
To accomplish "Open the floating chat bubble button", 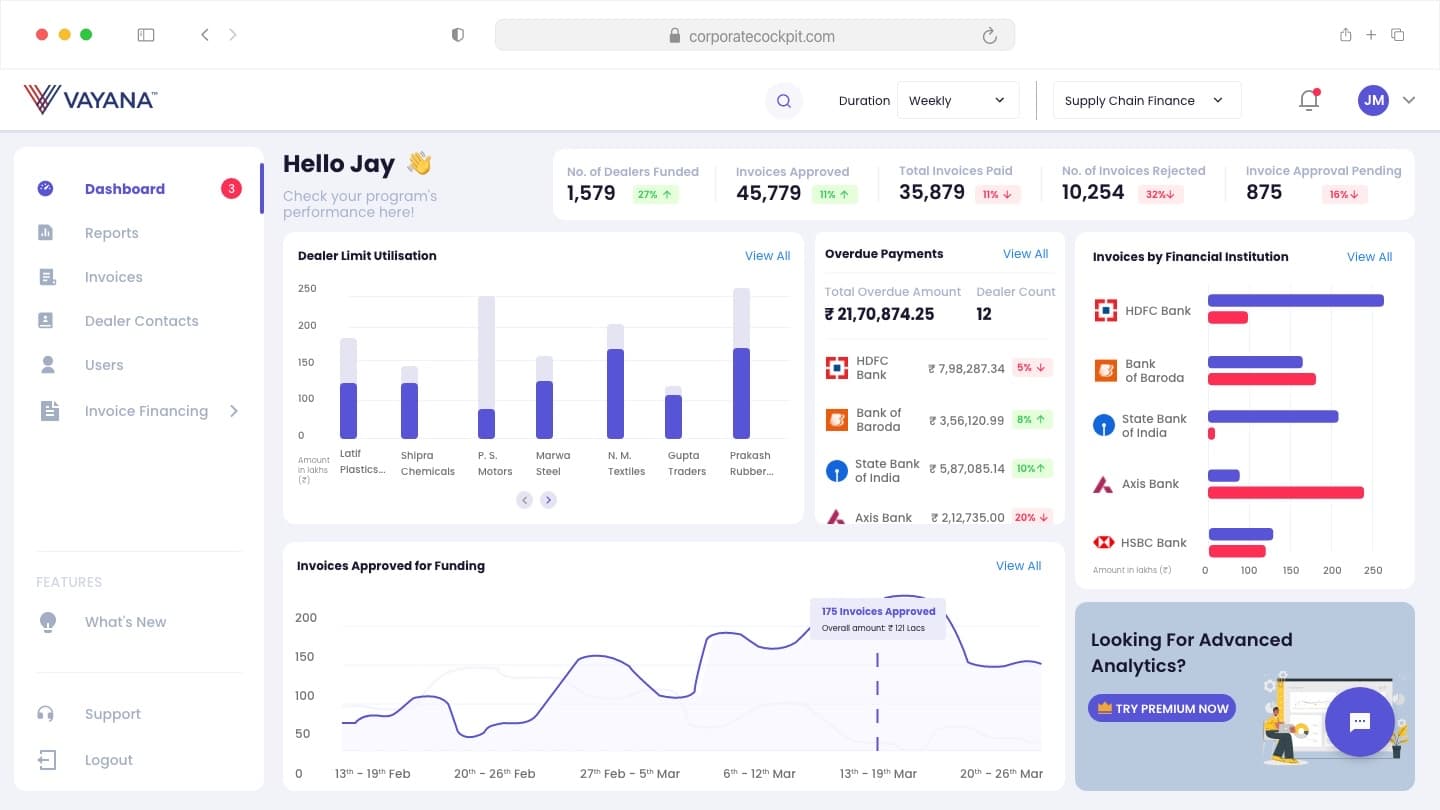I will tap(1359, 722).
